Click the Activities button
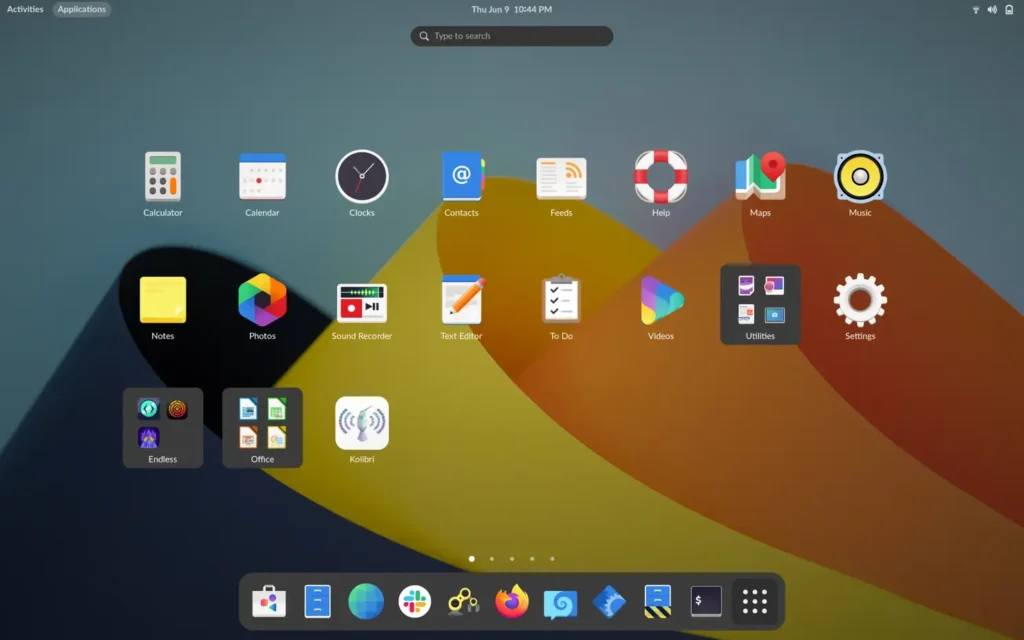1024x640 pixels. [25, 9]
